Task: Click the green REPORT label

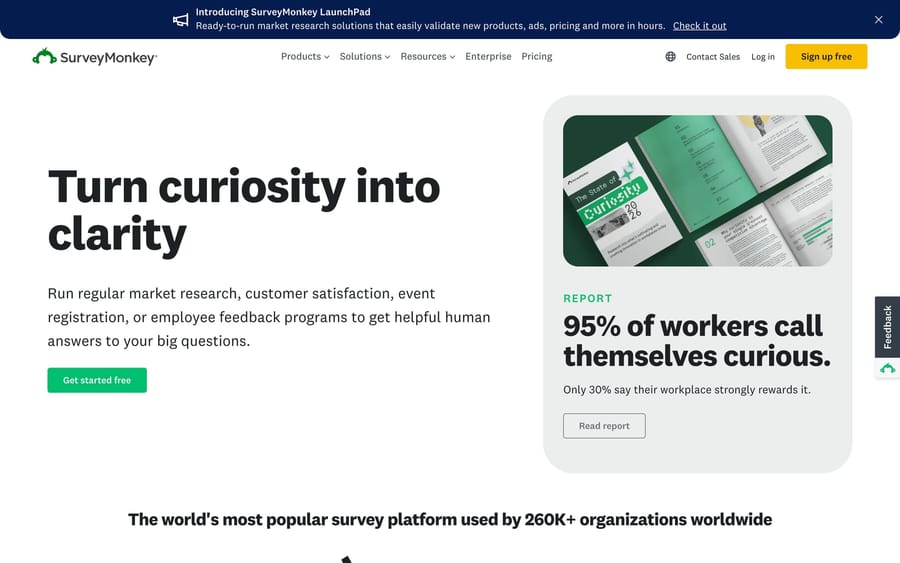Action: [588, 298]
